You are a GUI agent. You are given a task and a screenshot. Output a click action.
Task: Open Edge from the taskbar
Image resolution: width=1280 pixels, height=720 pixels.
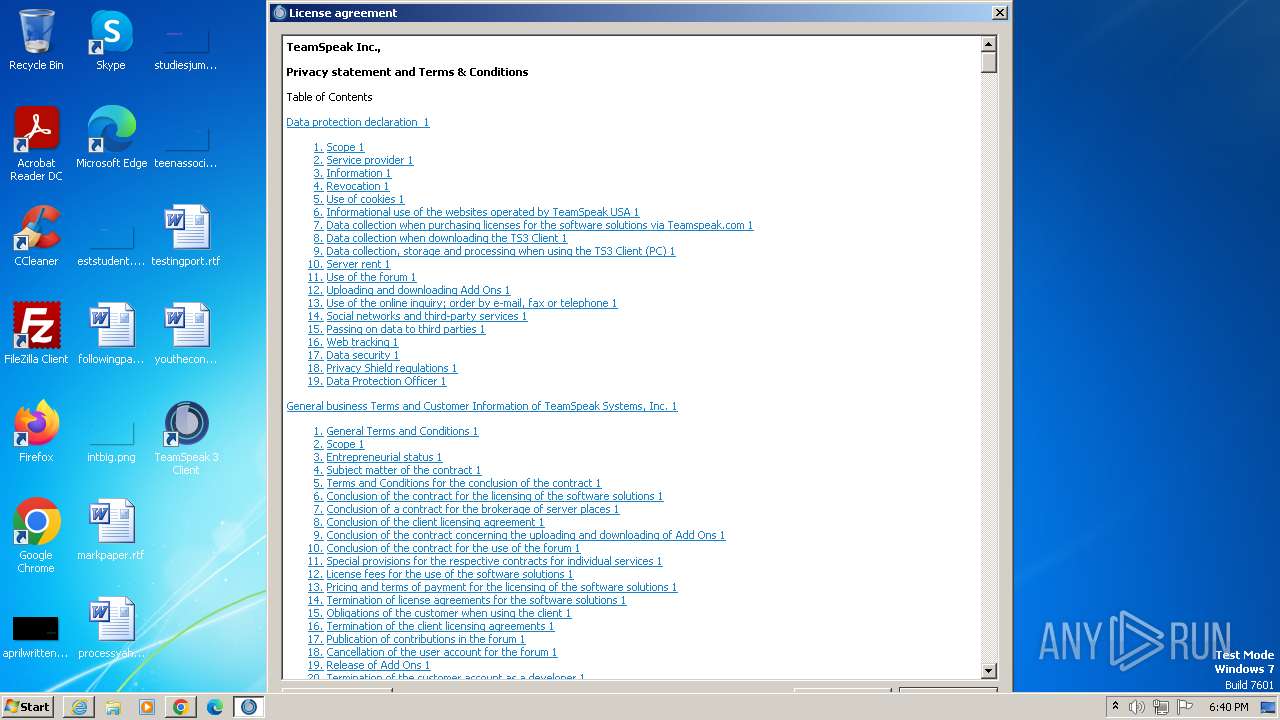coord(215,707)
